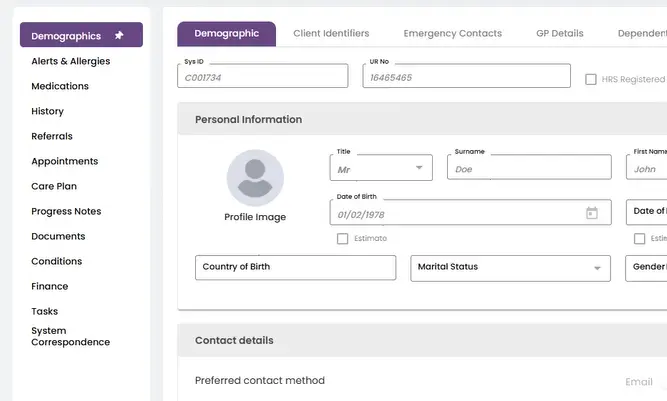Open Medications in the sidebar
The width and height of the screenshot is (667, 401).
(60, 86)
